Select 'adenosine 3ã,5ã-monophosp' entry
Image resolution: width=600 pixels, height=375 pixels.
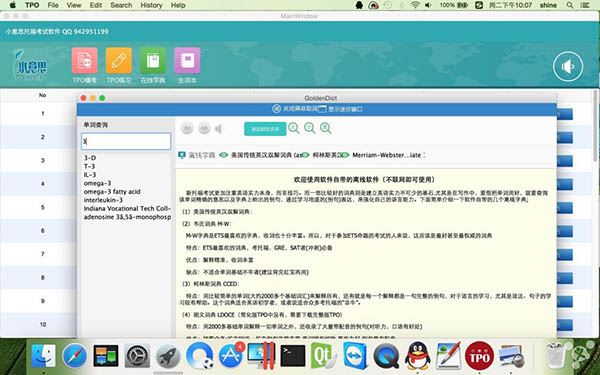pos(127,217)
